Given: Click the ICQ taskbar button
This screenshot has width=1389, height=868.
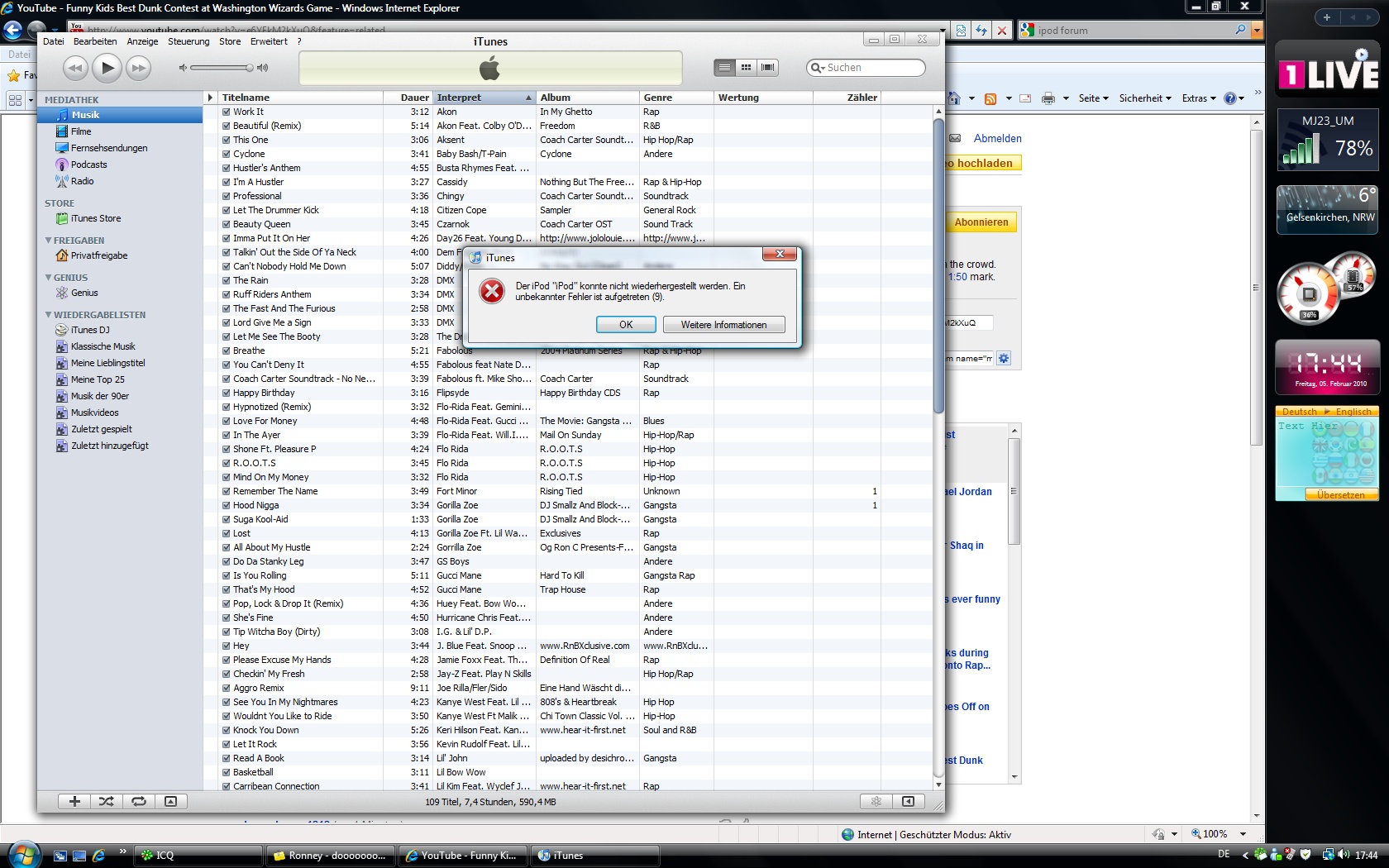Looking at the screenshot, I should pyautogui.click(x=198, y=856).
